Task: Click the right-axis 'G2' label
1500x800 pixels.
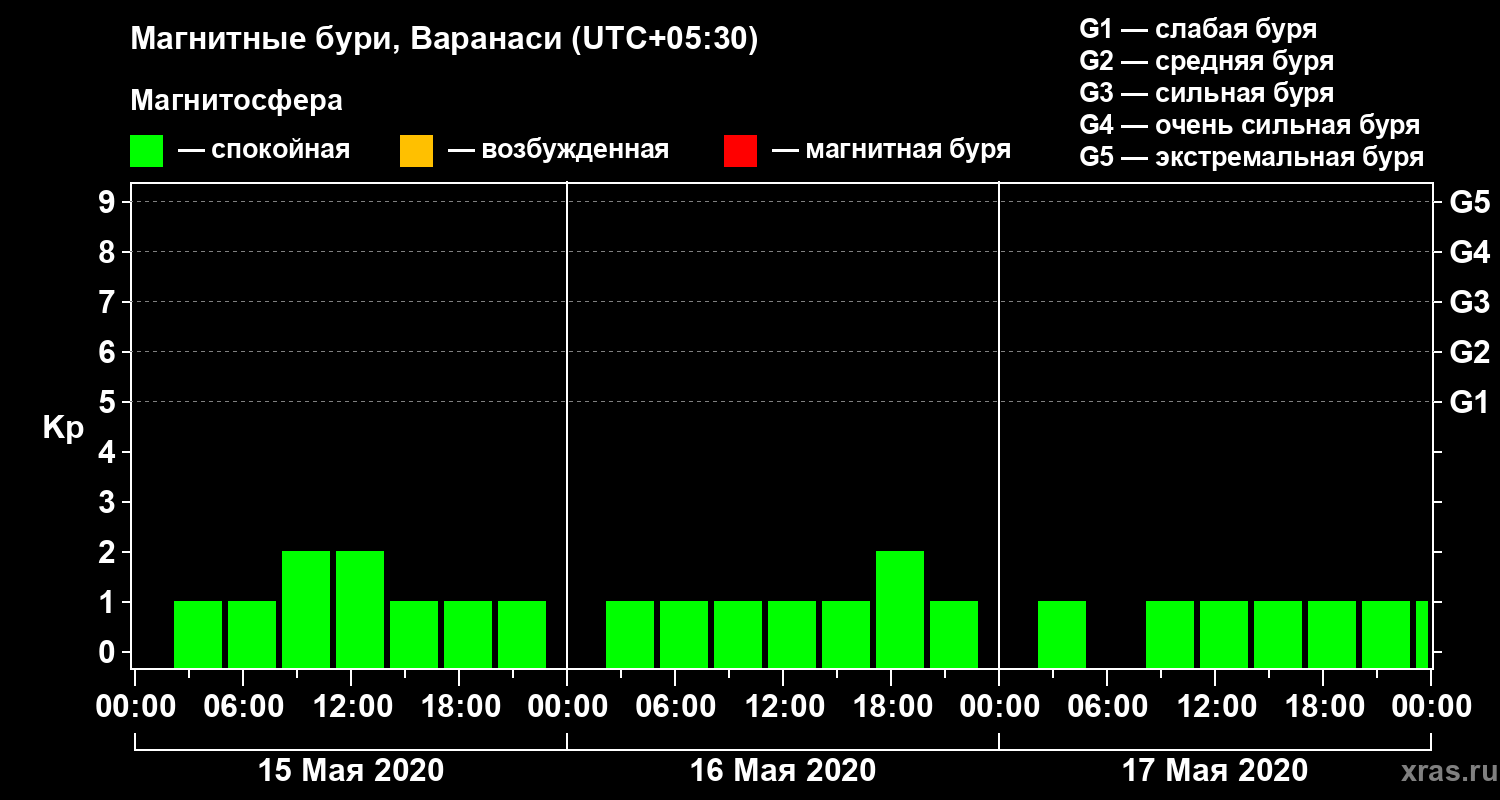Action: (1469, 352)
